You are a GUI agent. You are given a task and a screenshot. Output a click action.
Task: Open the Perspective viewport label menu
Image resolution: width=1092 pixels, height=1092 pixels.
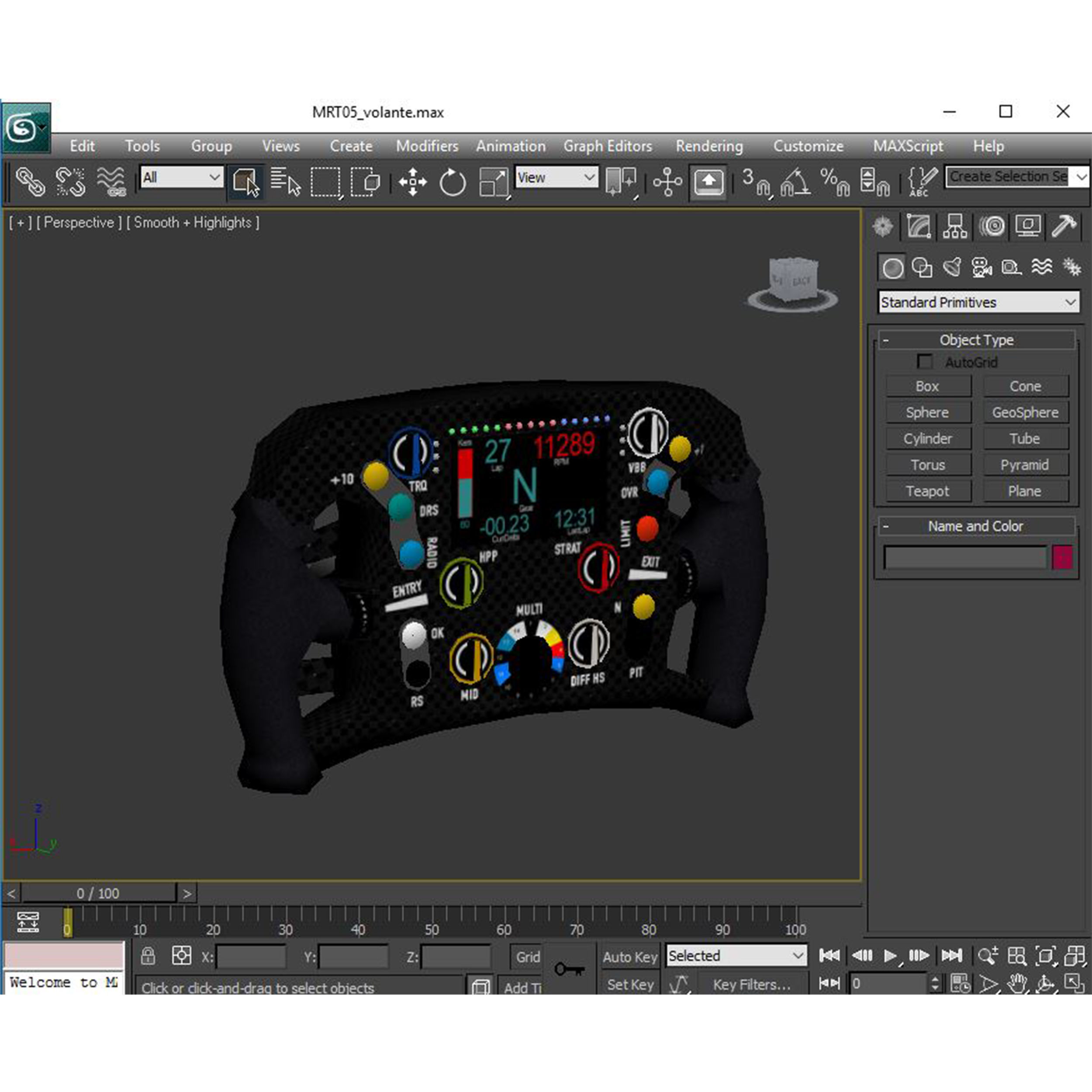pyautogui.click(x=79, y=223)
